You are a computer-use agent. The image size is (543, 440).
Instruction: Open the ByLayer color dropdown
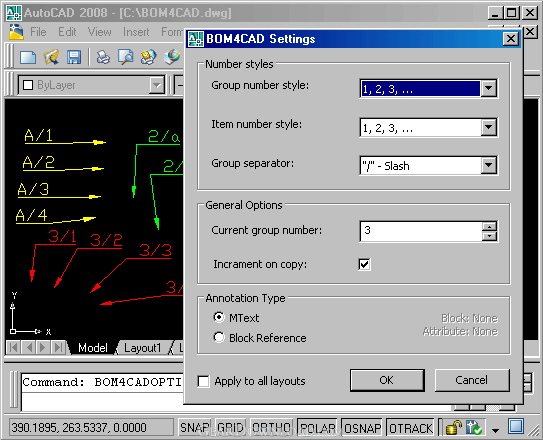coord(157,85)
